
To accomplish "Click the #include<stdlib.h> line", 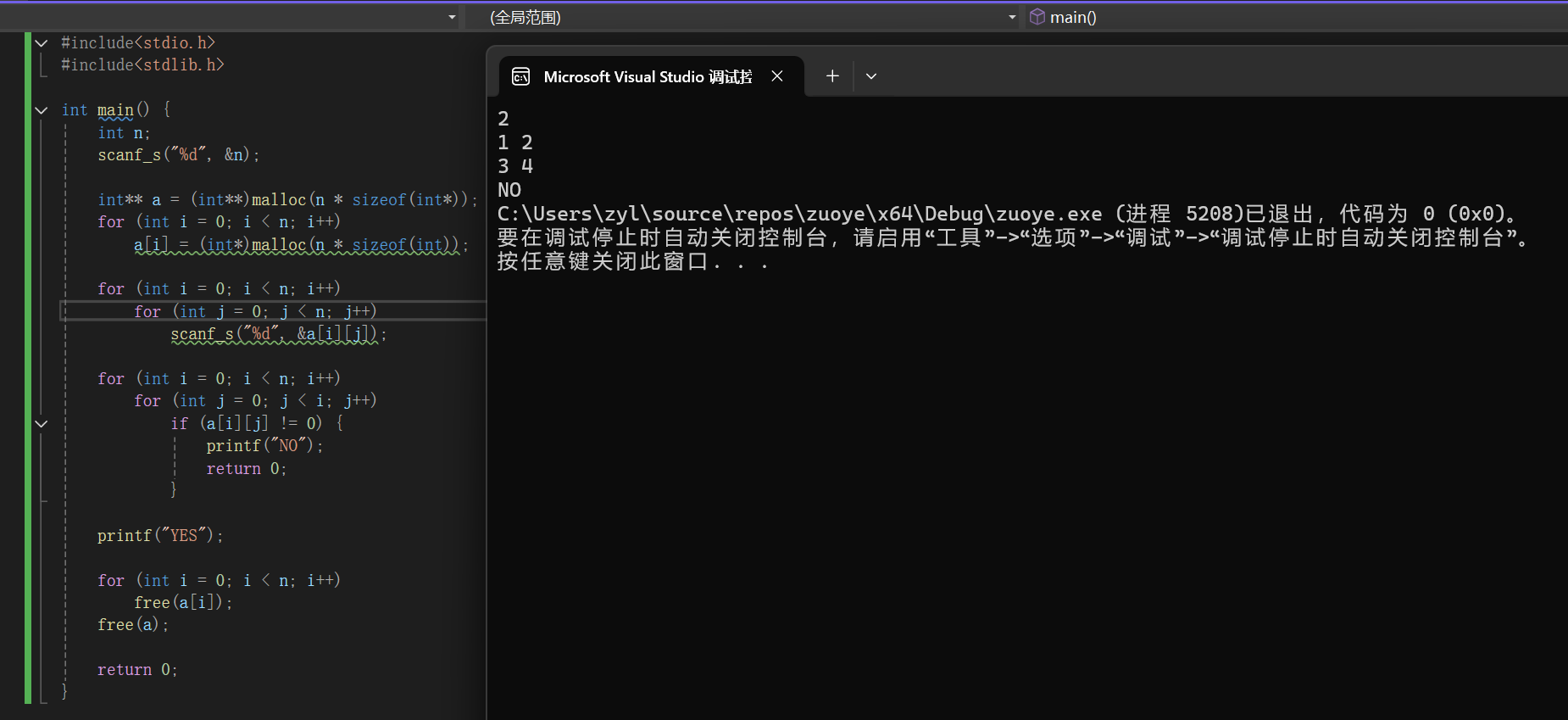I will point(142,64).
